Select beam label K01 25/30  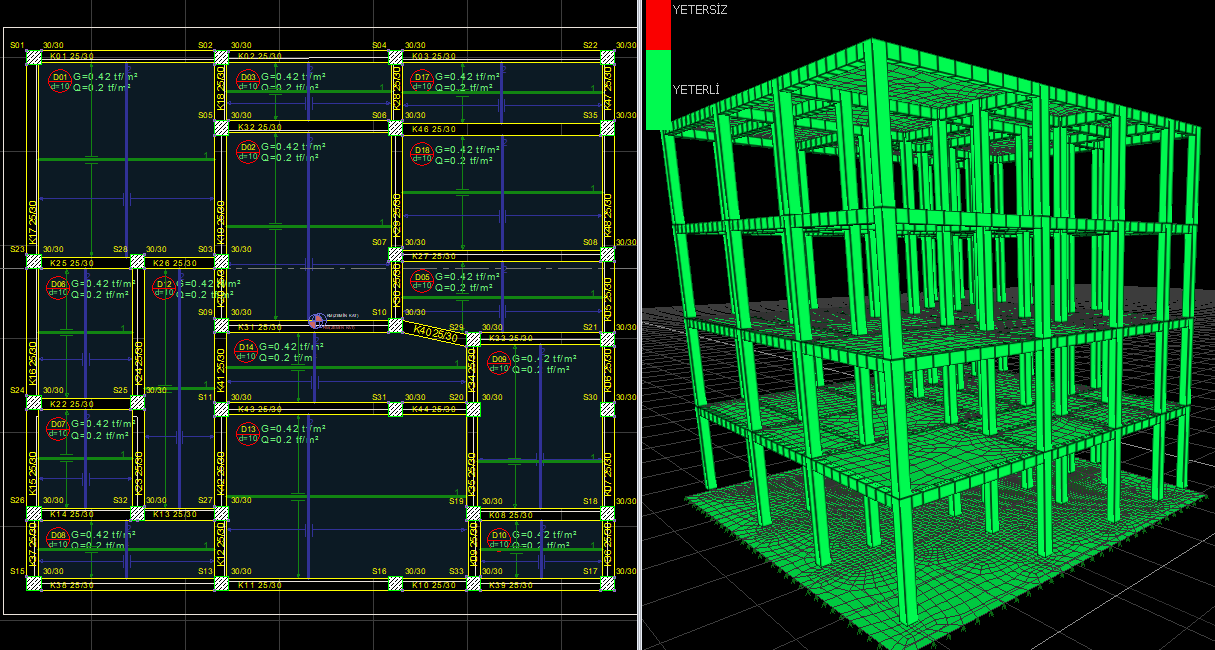72,57
